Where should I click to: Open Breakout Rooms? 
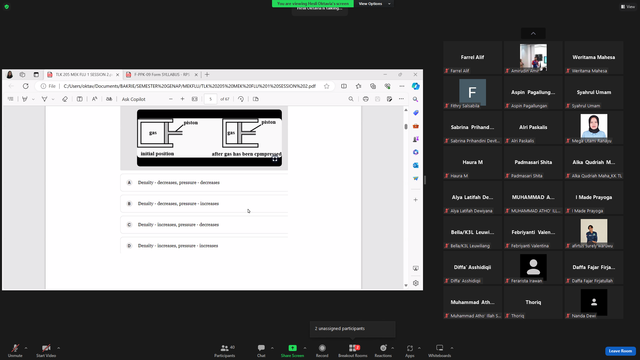[353, 350]
